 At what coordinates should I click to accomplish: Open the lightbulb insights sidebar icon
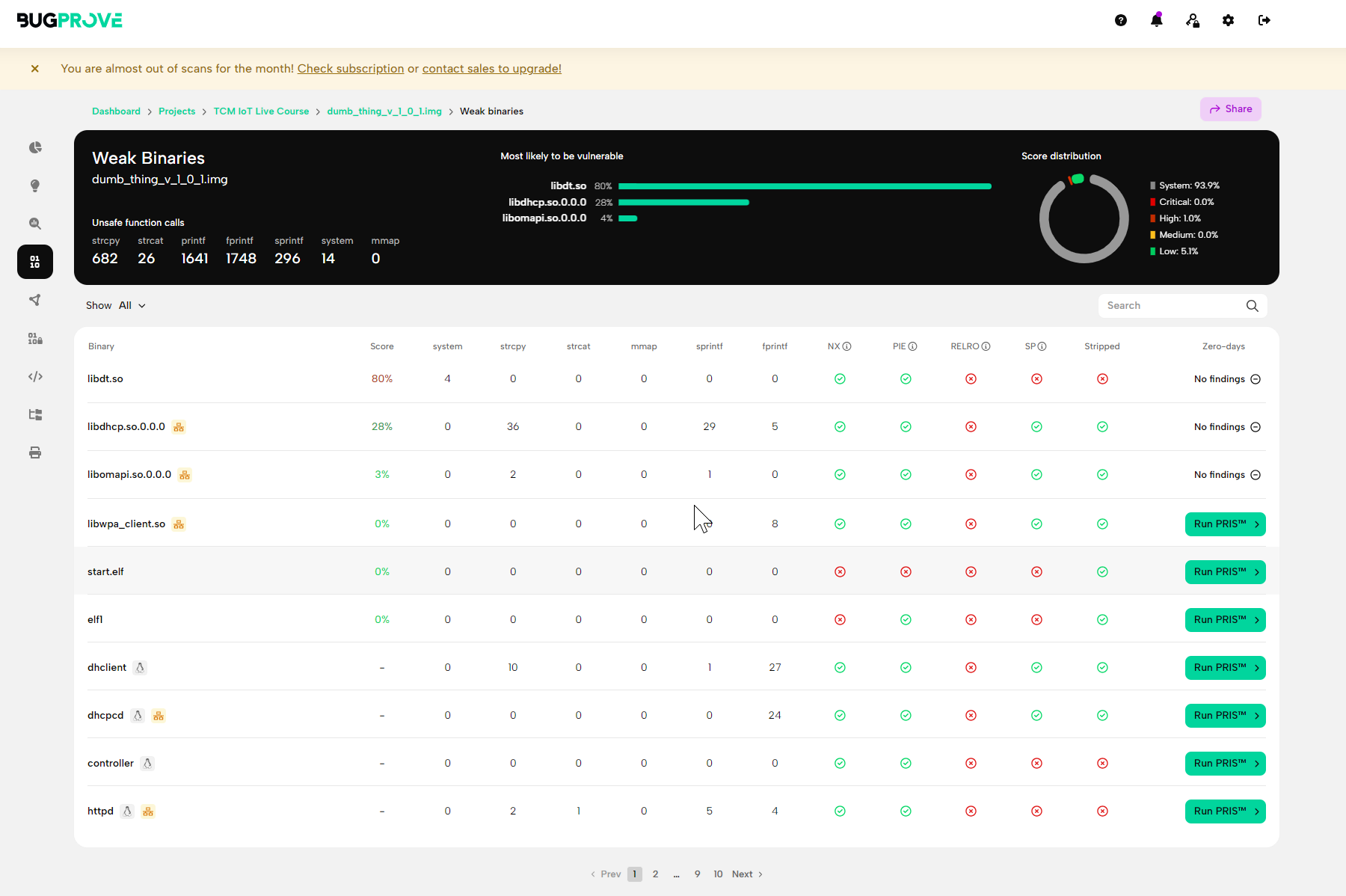34,185
